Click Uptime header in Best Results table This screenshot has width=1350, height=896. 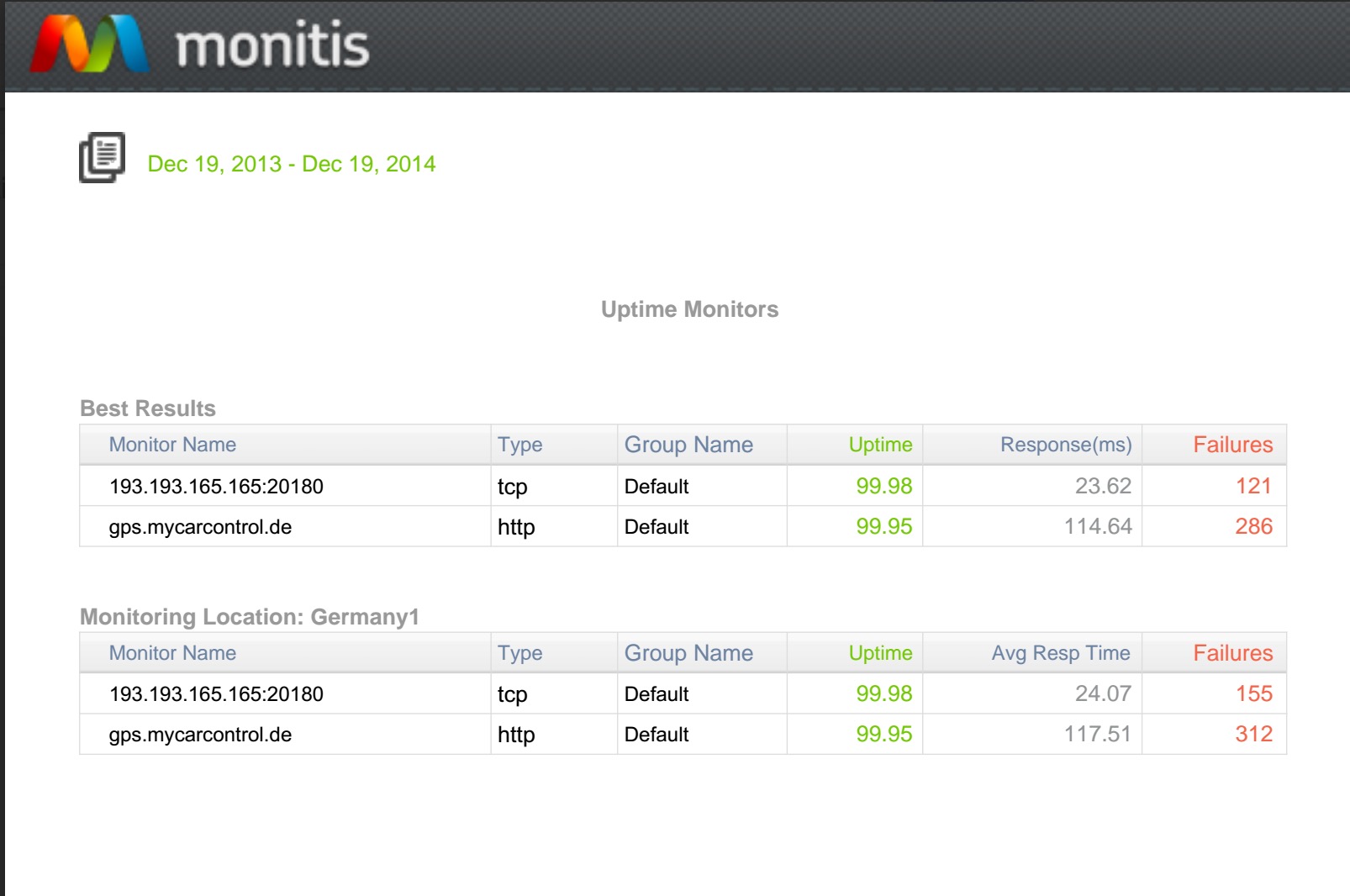879,445
